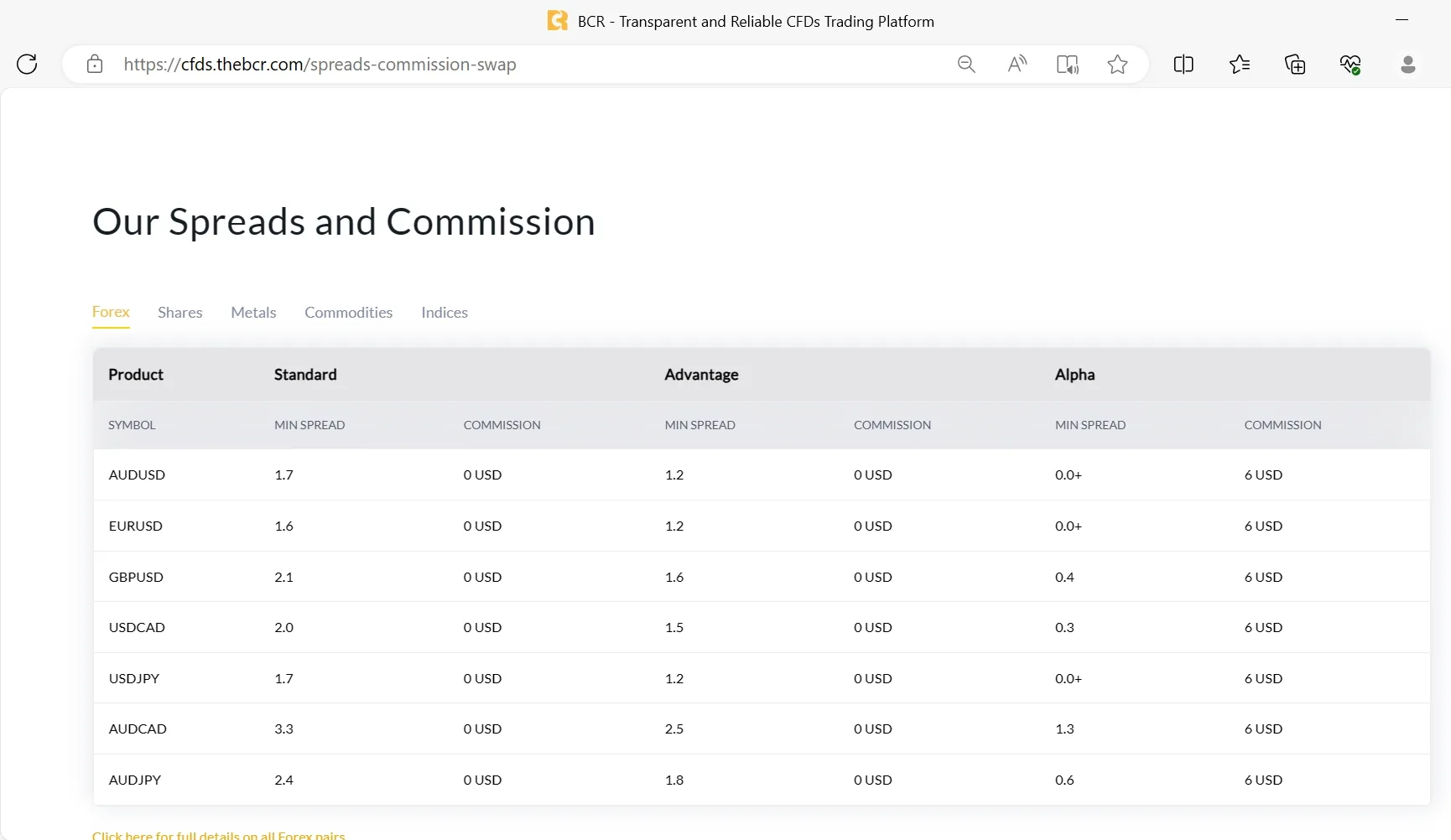Click the Advantage account header
The height and width of the screenshot is (840, 1451).
click(x=702, y=375)
